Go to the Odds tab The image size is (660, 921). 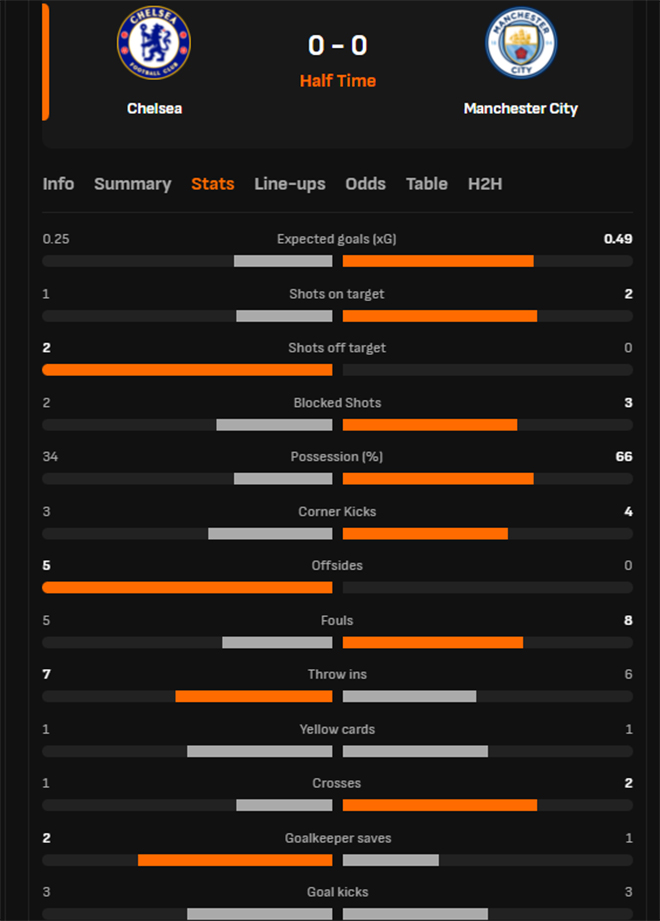click(365, 184)
